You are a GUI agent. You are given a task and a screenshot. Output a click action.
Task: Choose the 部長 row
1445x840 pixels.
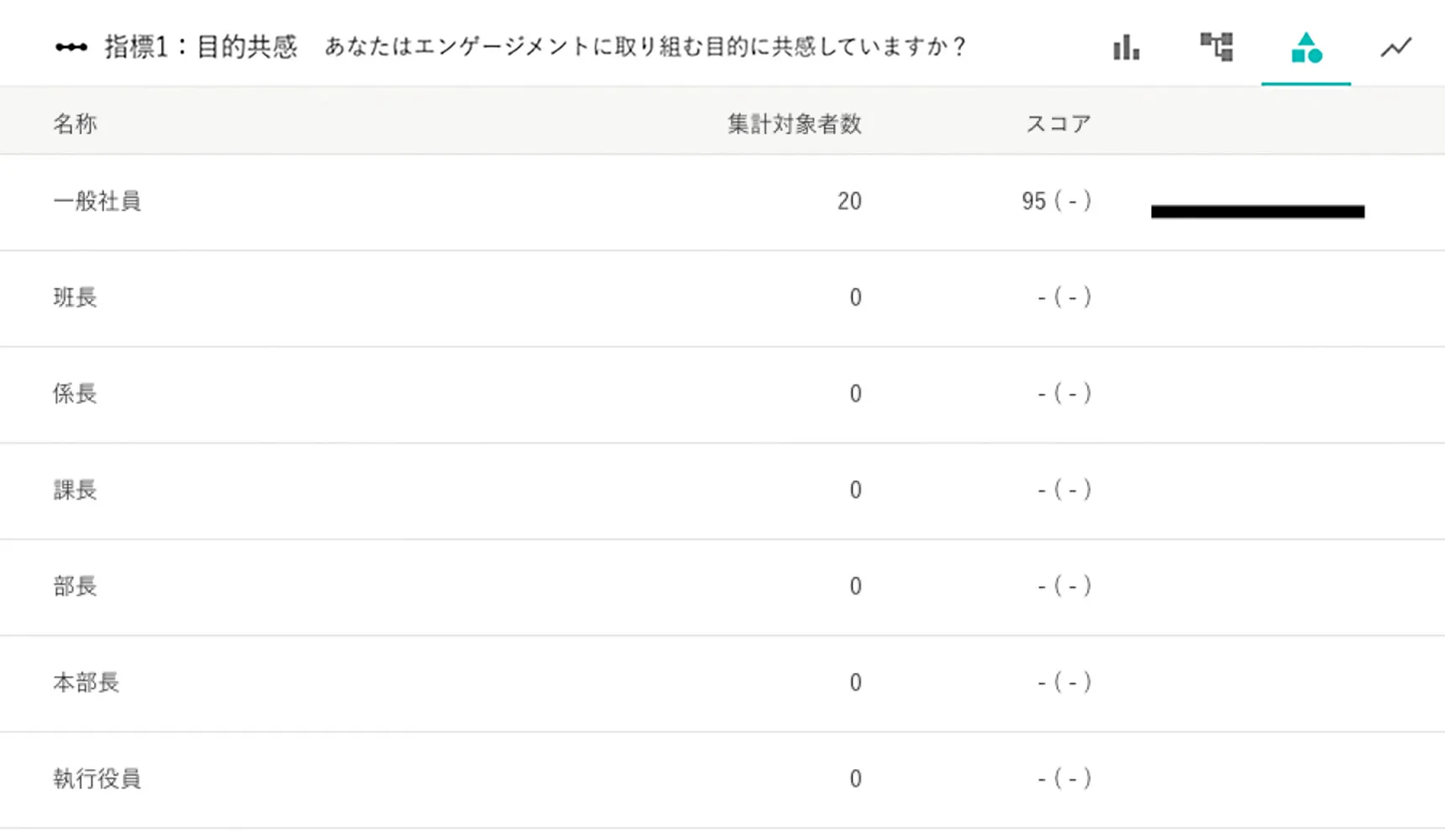[722, 587]
